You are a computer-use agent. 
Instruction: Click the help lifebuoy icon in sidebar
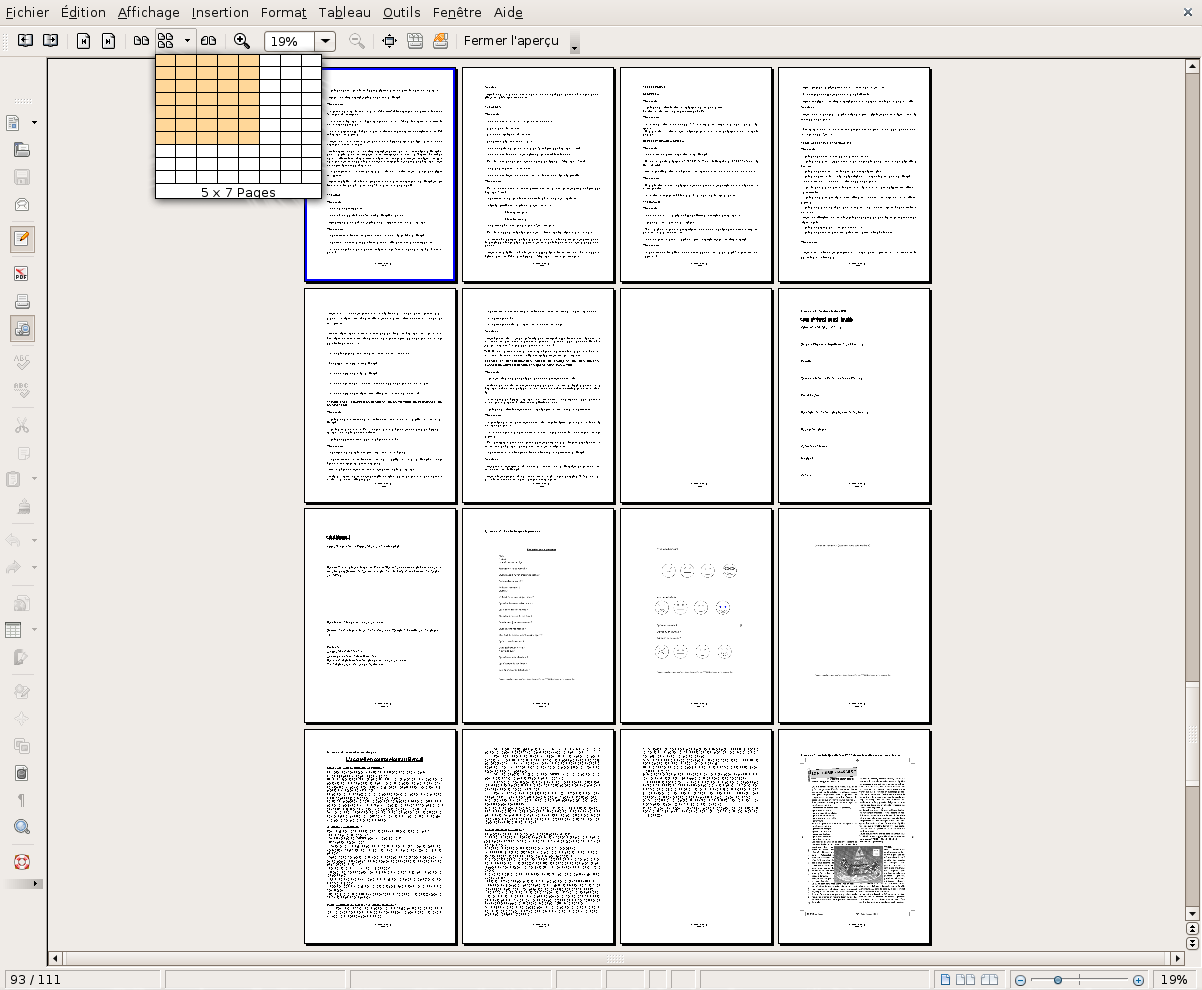click(21, 862)
